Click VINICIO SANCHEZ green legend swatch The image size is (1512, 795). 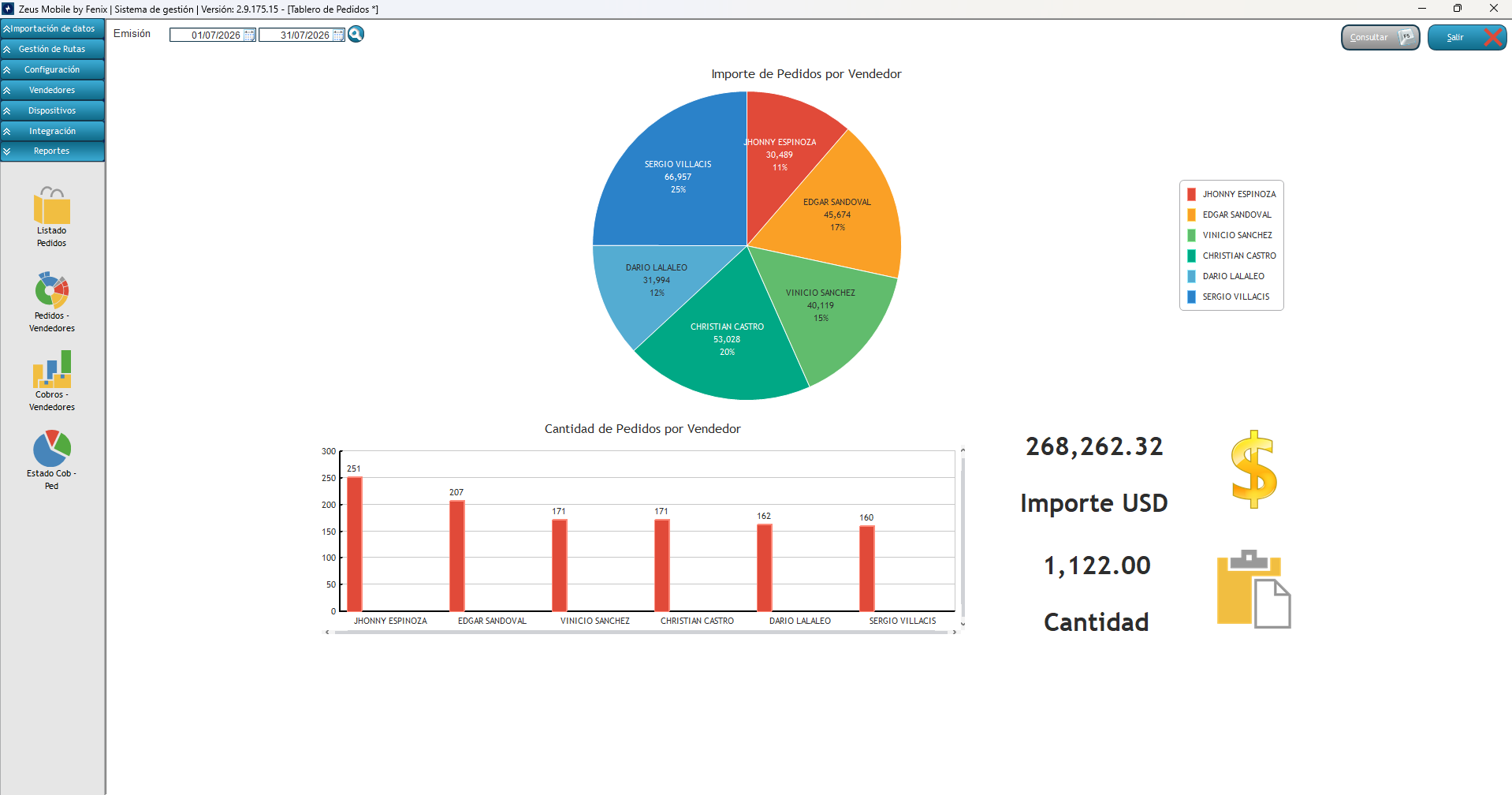tap(1191, 235)
